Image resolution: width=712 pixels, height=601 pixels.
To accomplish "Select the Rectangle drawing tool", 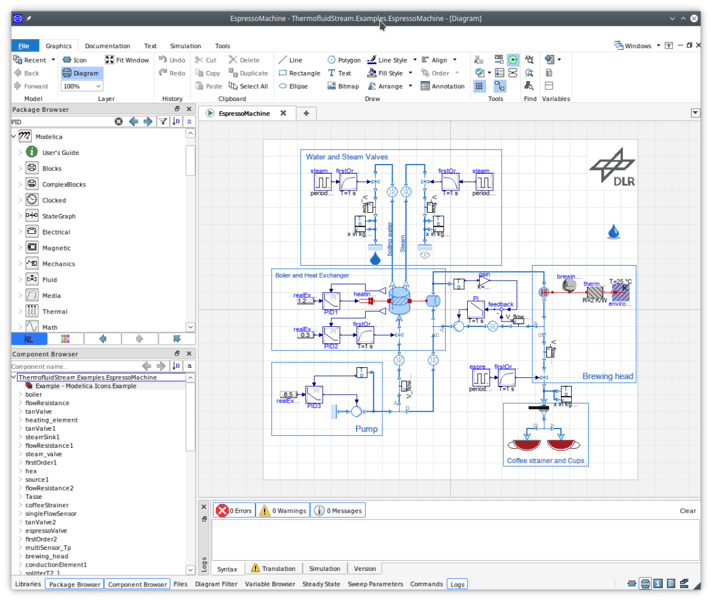I will click(x=299, y=73).
